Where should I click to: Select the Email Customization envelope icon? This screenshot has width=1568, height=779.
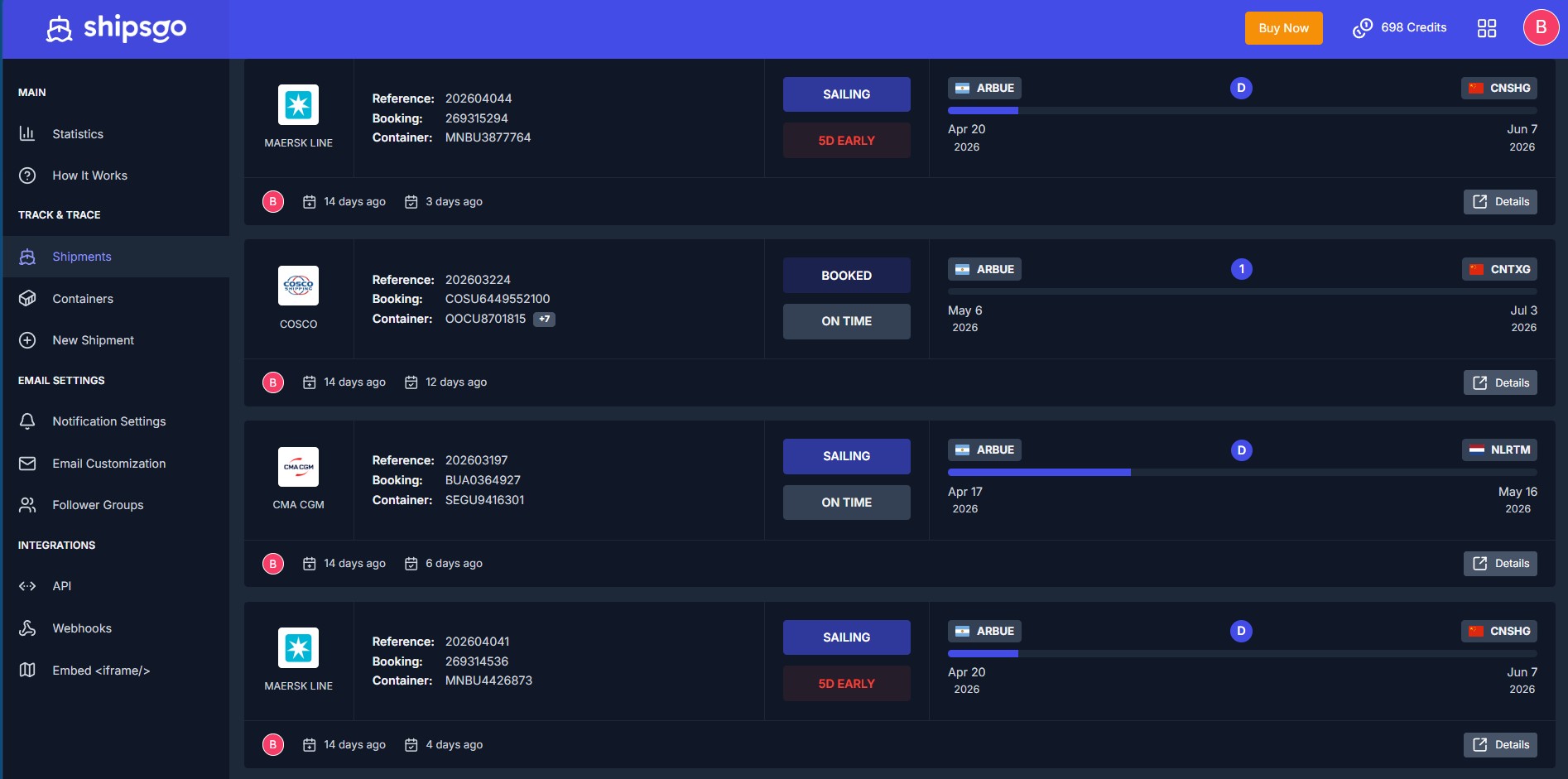[x=27, y=463]
